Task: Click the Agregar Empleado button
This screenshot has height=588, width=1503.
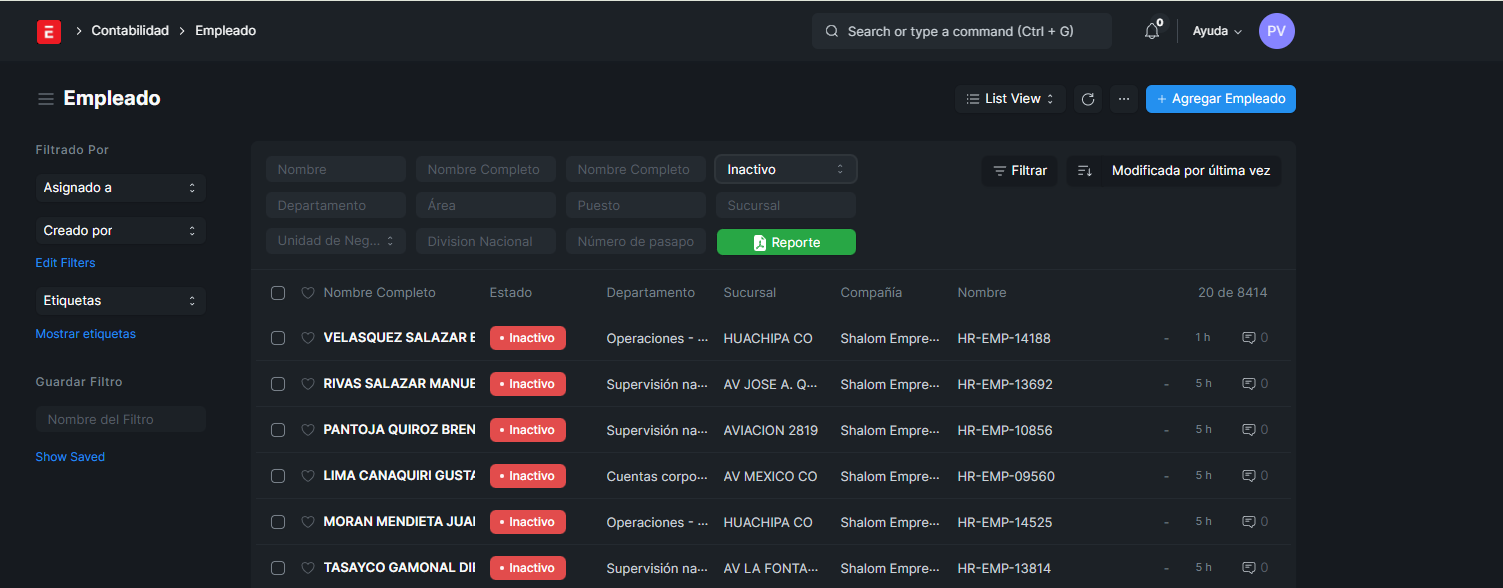Action: (x=1220, y=99)
